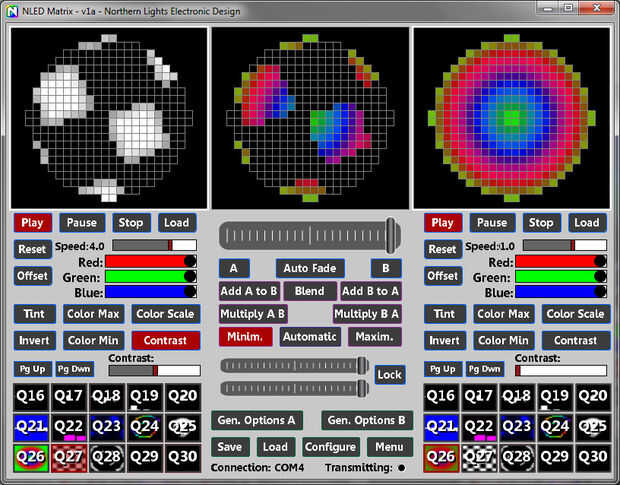This screenshot has height=485, width=620.
Task: Click the bottom center Load button
Action: [276, 447]
